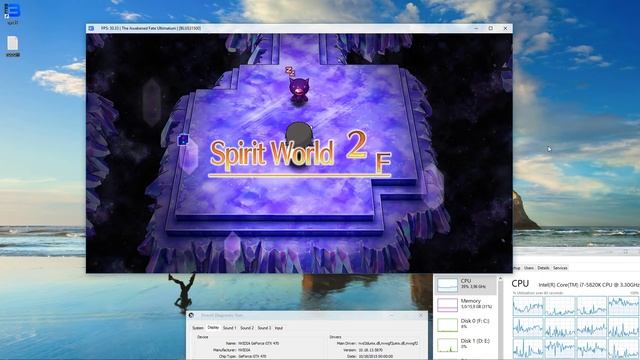640x360 pixels.
Task: Click the game window's title bar icon
Action: coord(91,28)
